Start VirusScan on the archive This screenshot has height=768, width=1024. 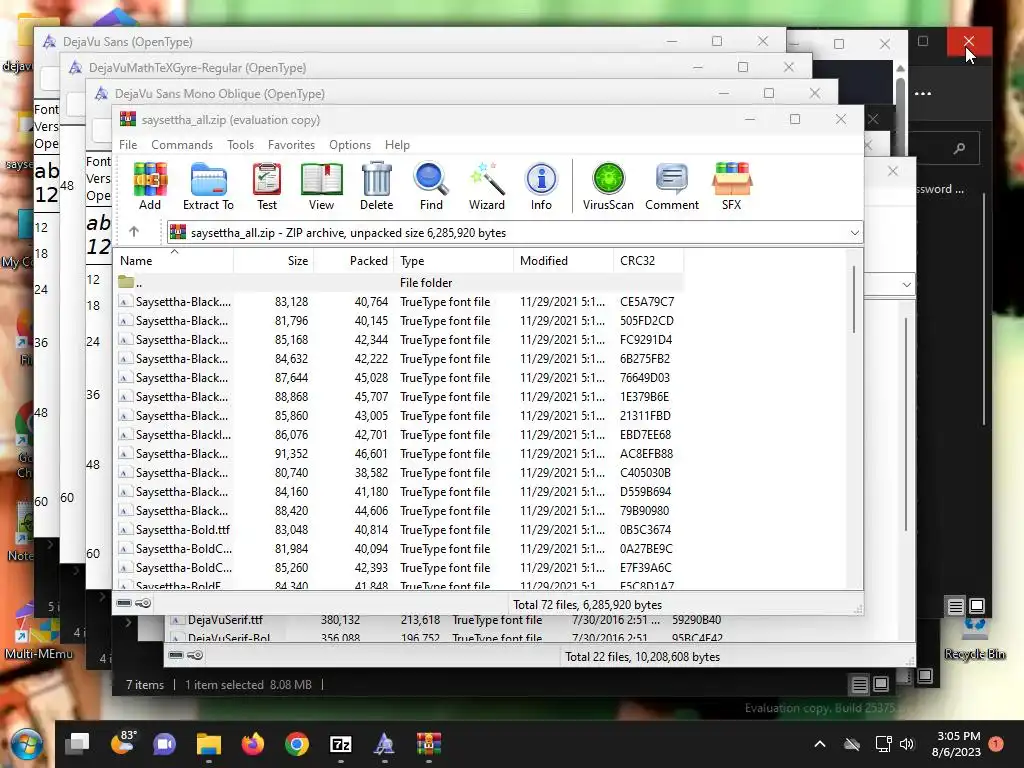pos(608,186)
